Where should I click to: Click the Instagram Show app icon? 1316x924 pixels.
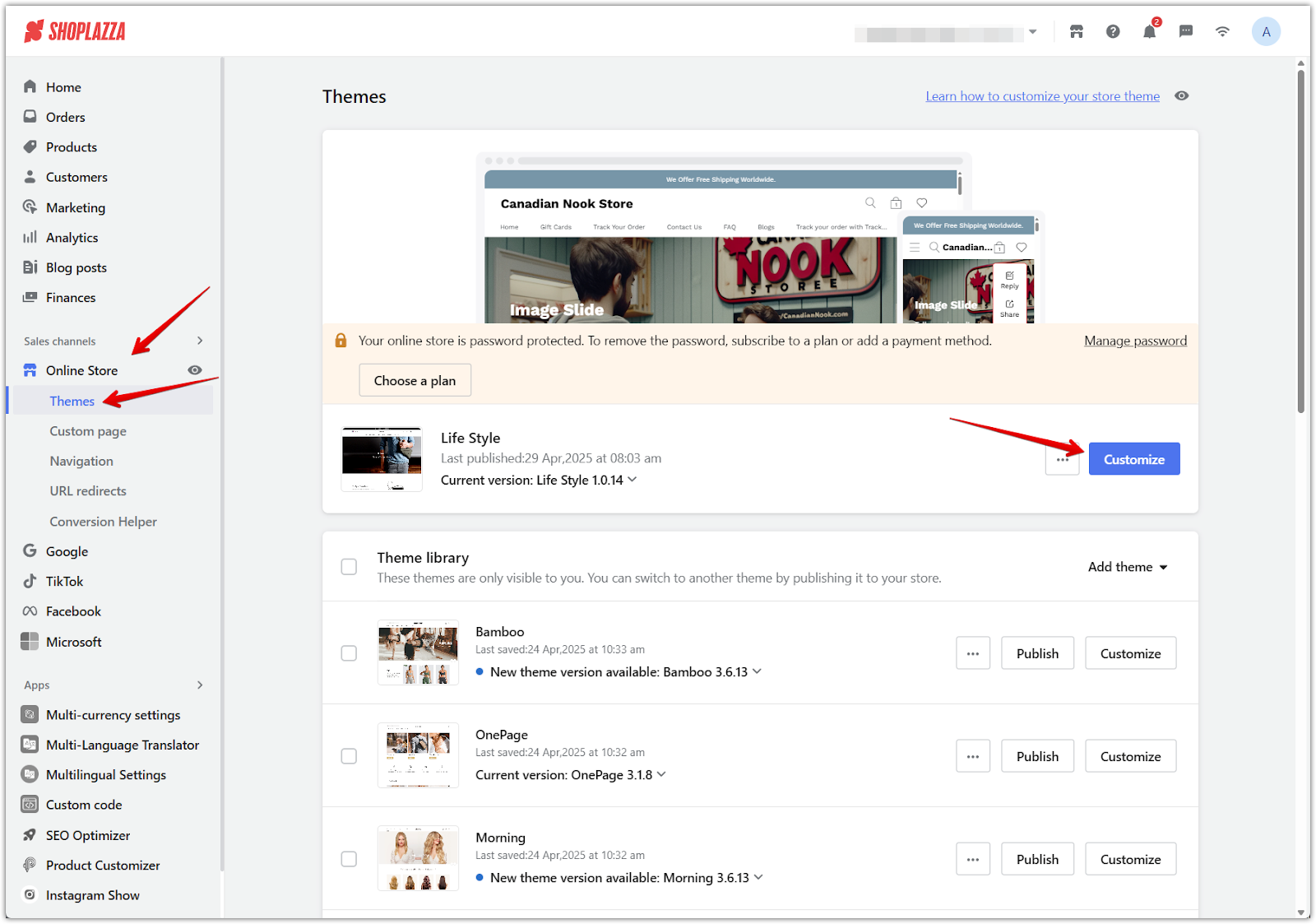(x=30, y=894)
